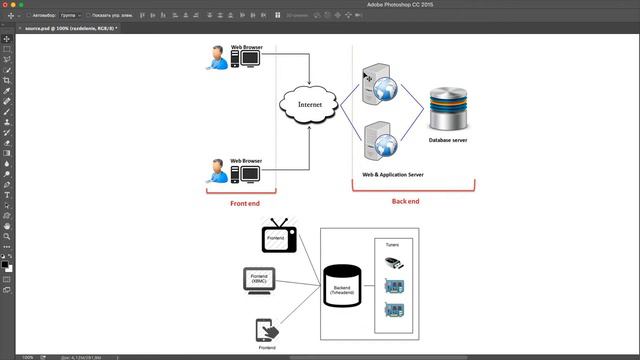This screenshot has height=360, width=640.
Task: Distribute vertical centers in options bar
Action: [220, 15]
